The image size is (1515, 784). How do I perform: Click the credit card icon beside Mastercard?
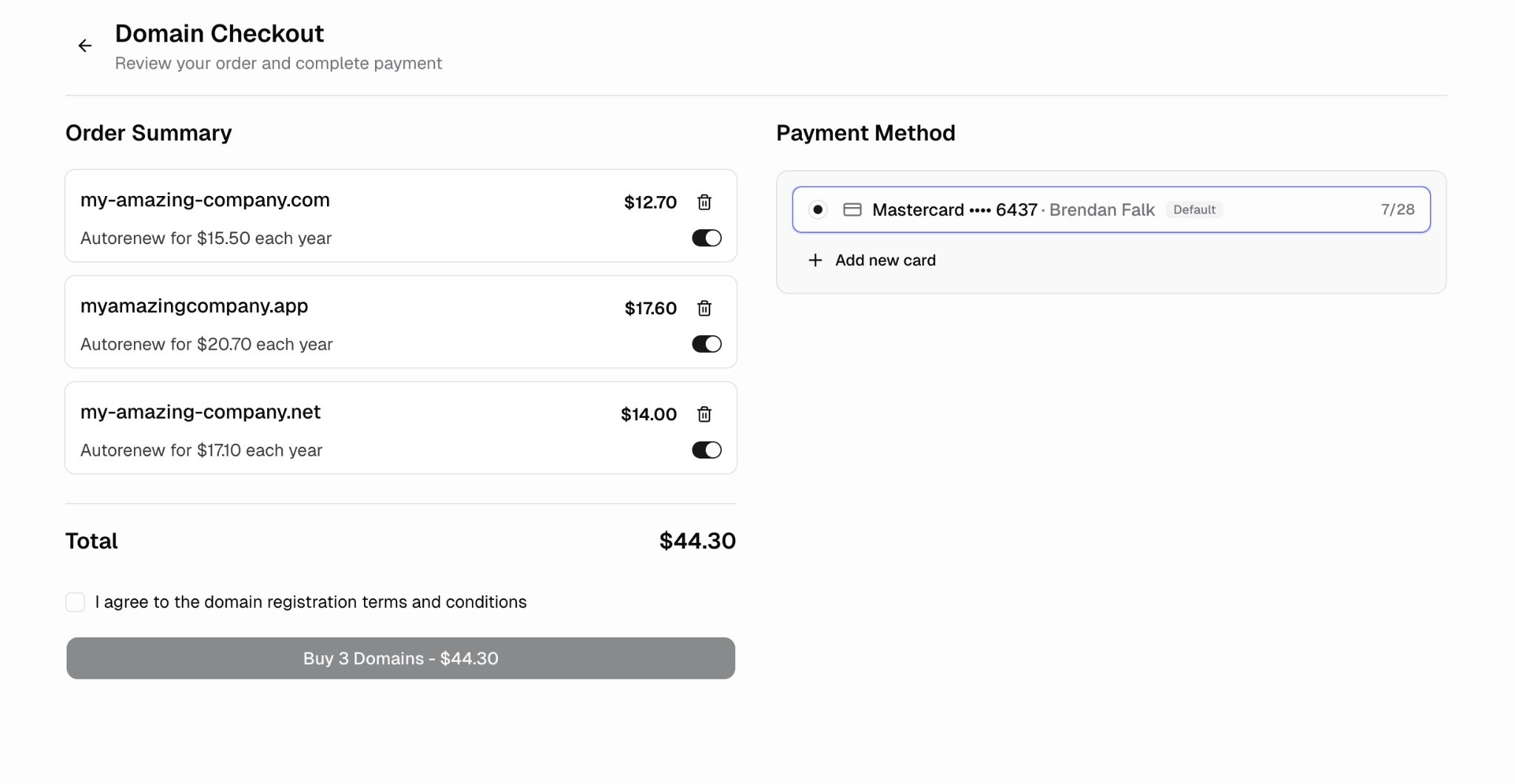852,209
